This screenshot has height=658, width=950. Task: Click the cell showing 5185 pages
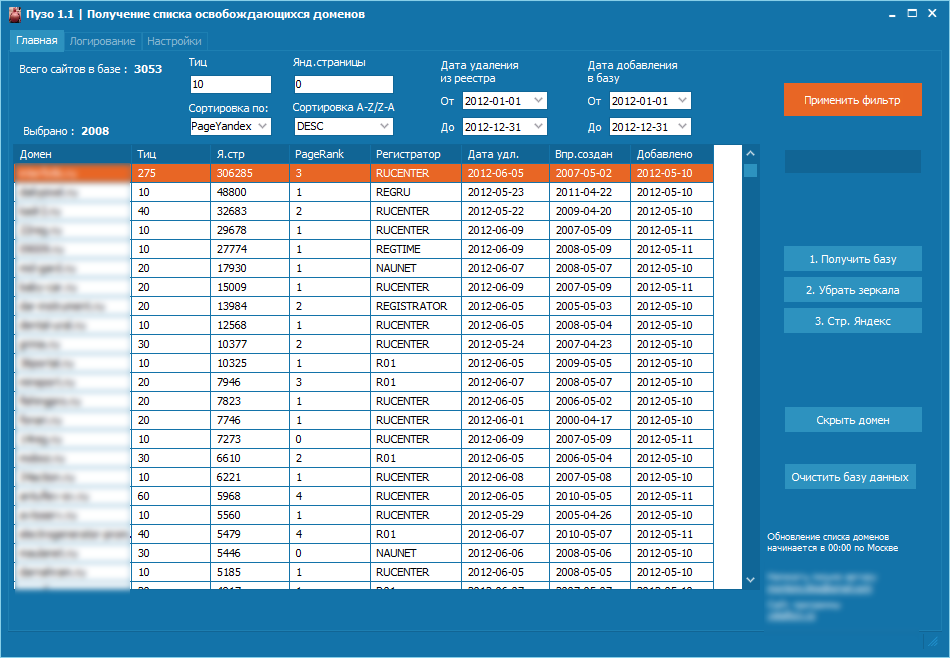[x=250, y=572]
